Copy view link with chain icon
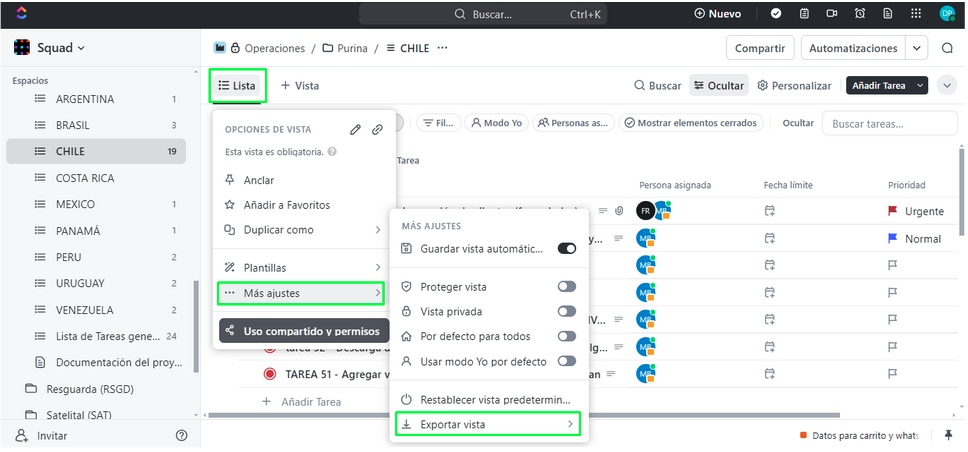968x452 pixels. (377, 129)
